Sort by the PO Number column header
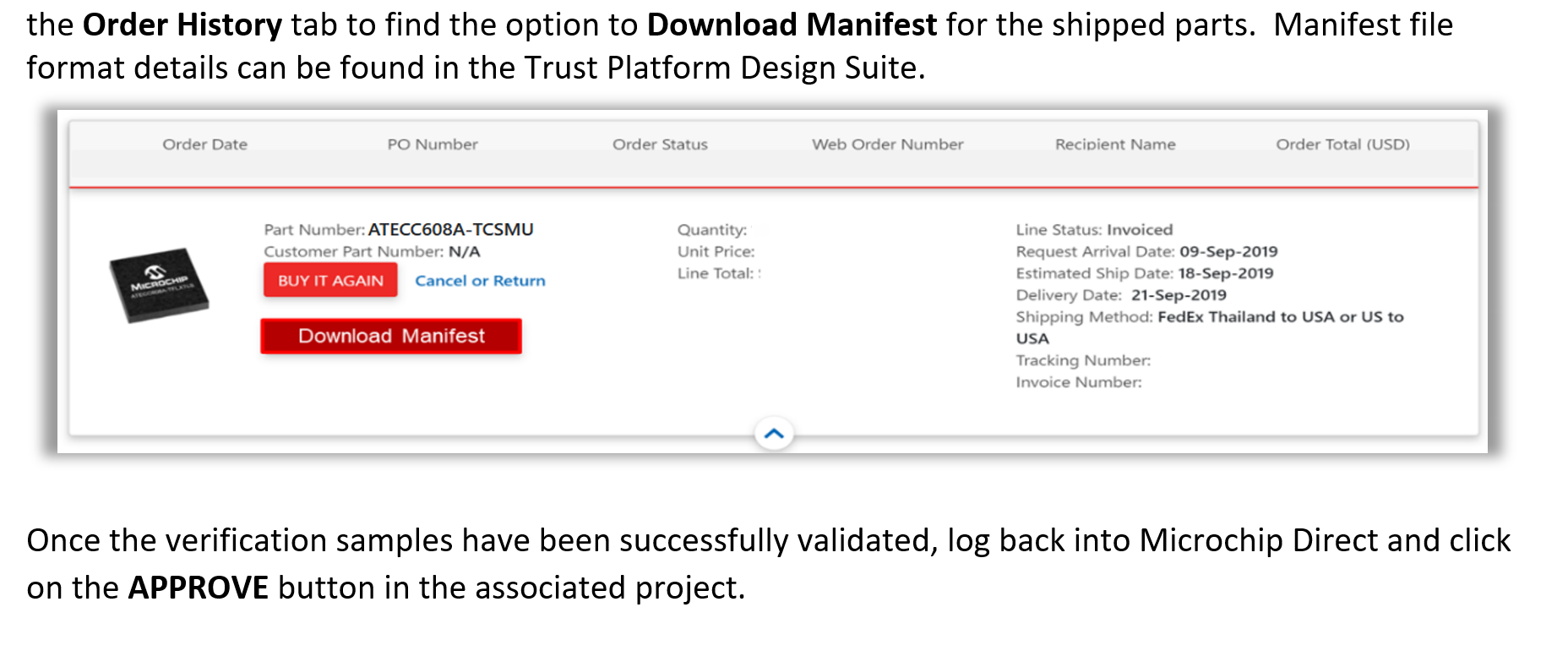Image resolution: width=1568 pixels, height=651 pixels. 433,144
